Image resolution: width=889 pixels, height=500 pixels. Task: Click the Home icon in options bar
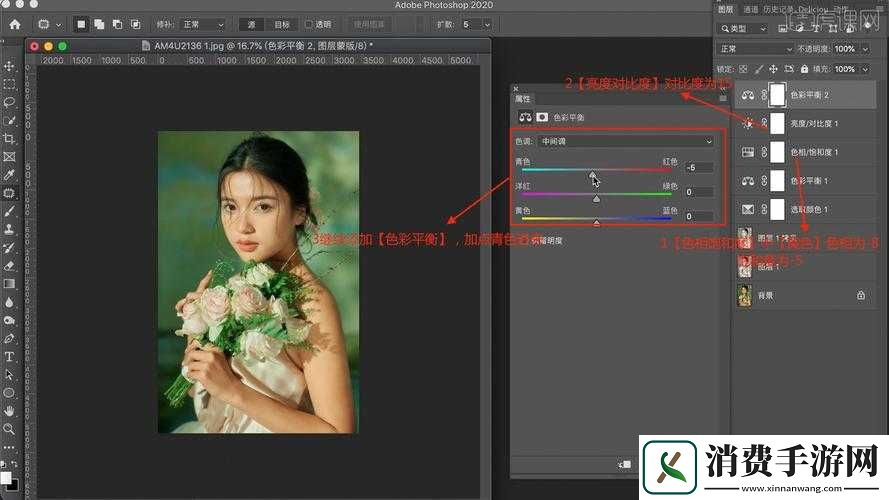tap(15, 23)
